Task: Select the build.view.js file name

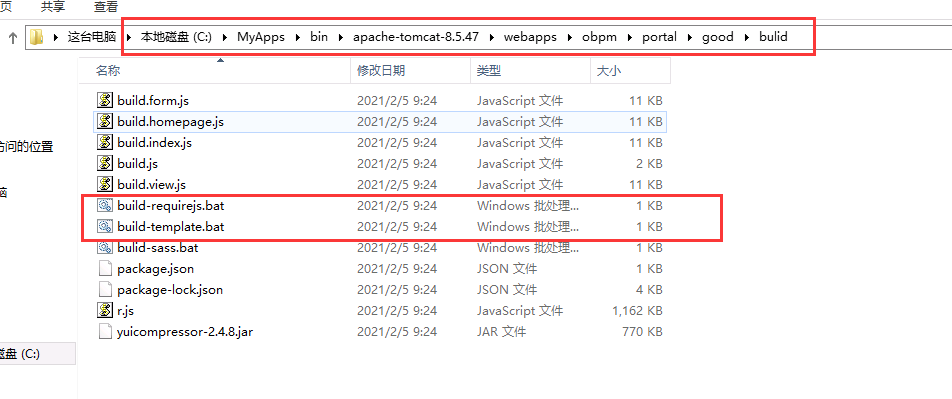Action: [x=152, y=185]
